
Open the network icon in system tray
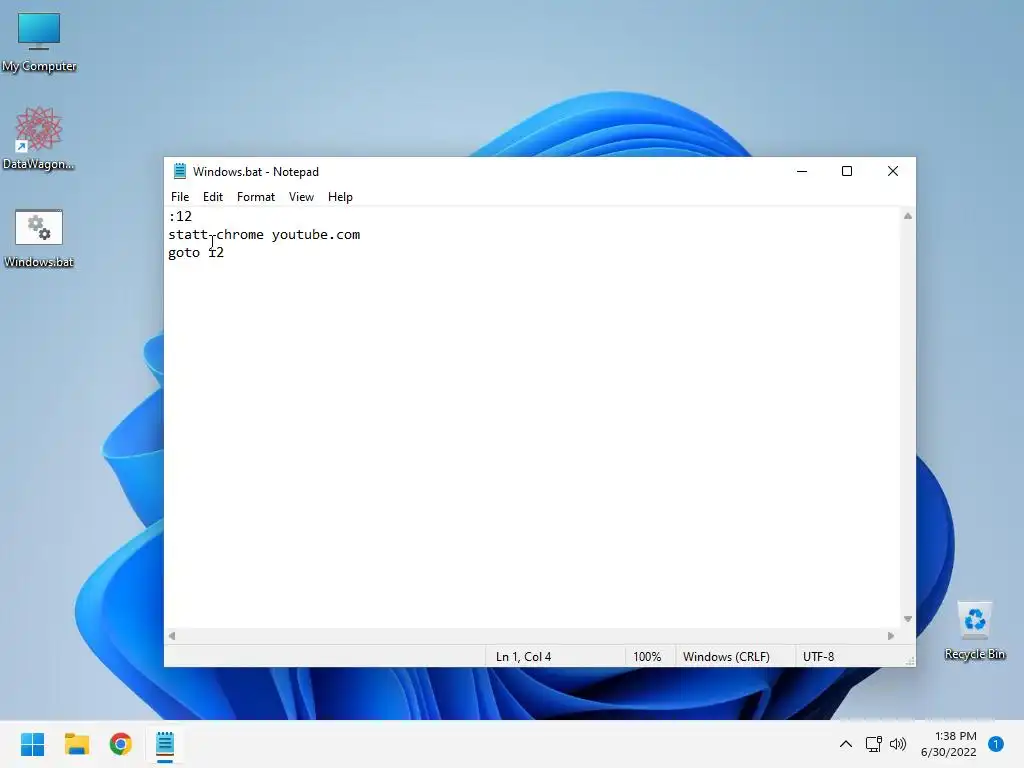tap(873, 744)
